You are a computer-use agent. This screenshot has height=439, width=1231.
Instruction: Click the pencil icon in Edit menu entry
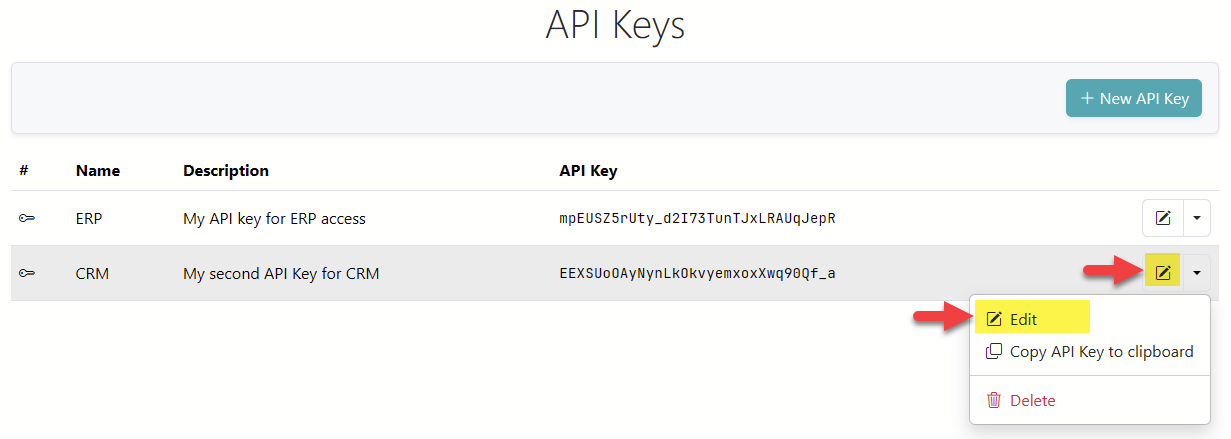pyautogui.click(x=994, y=320)
